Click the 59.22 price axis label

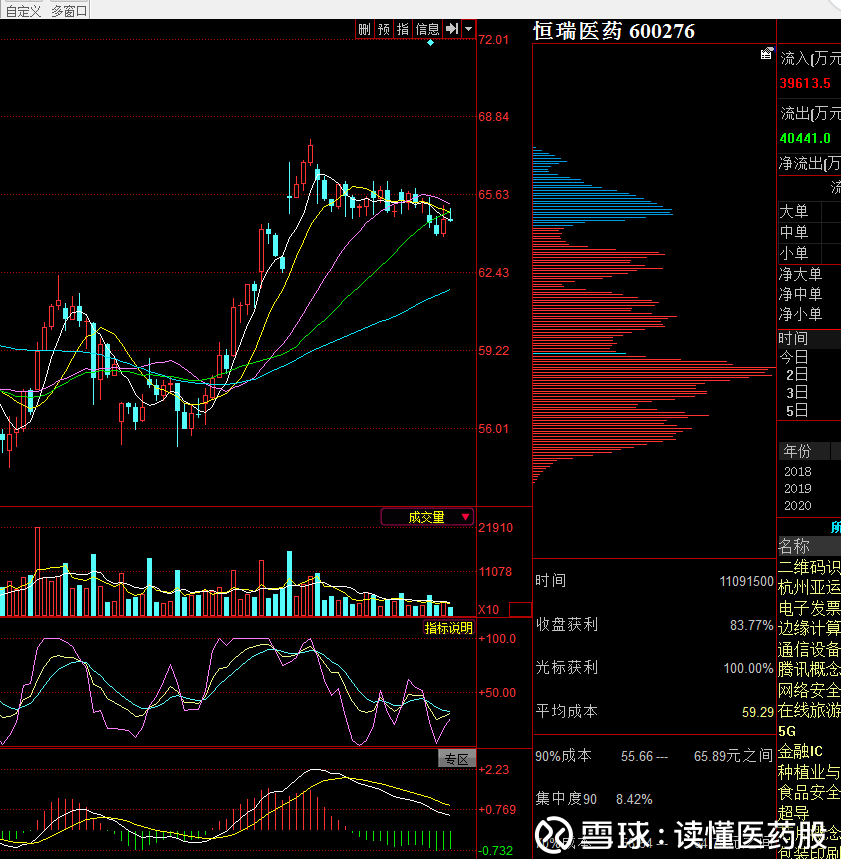tap(494, 351)
